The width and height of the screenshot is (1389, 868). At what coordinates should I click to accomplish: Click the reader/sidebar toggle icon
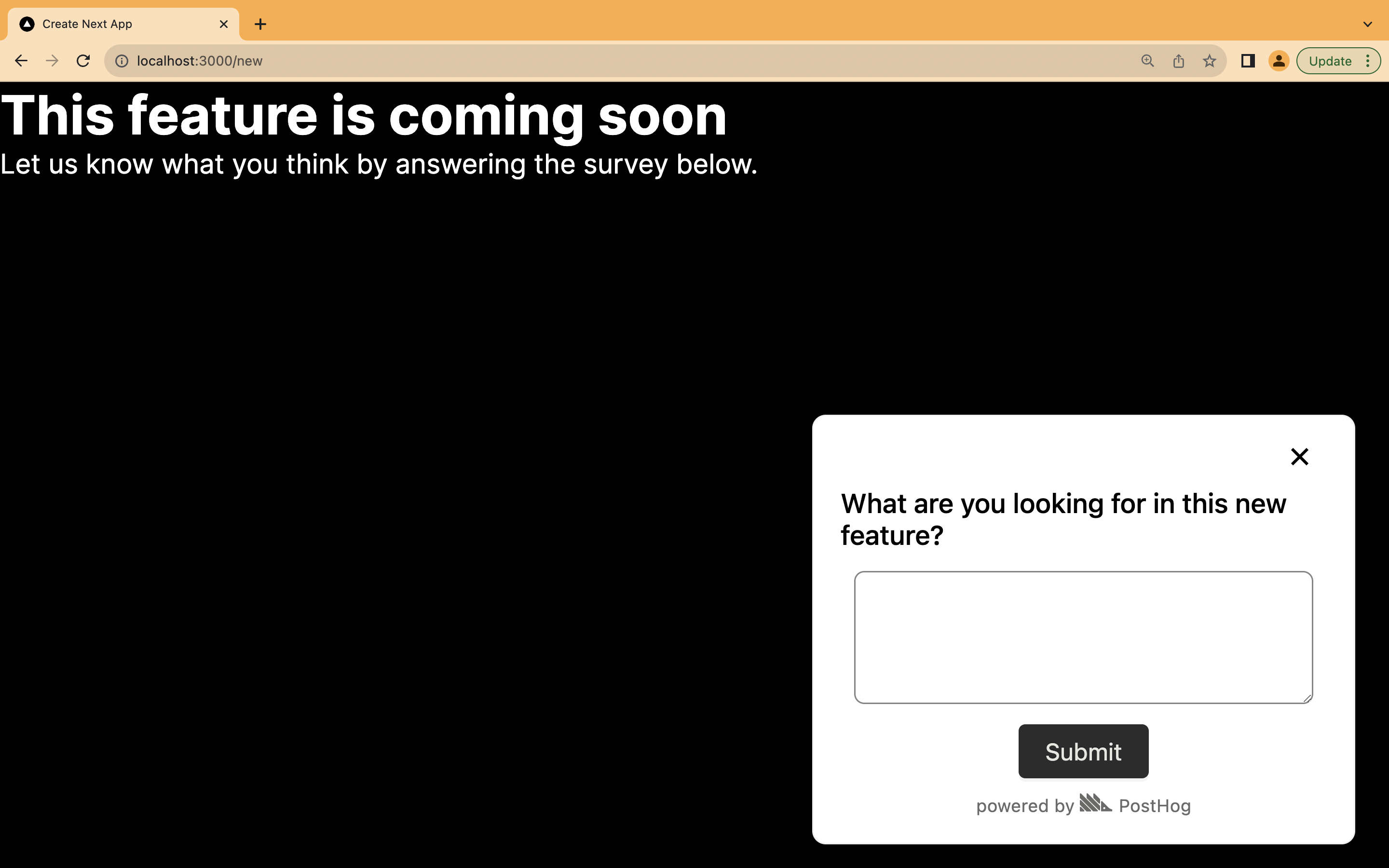(1248, 61)
